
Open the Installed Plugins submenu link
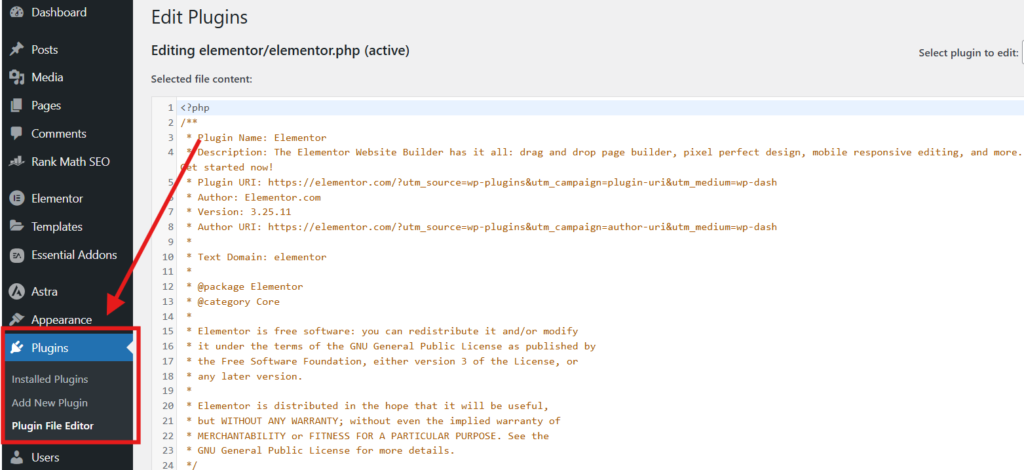[50, 379]
